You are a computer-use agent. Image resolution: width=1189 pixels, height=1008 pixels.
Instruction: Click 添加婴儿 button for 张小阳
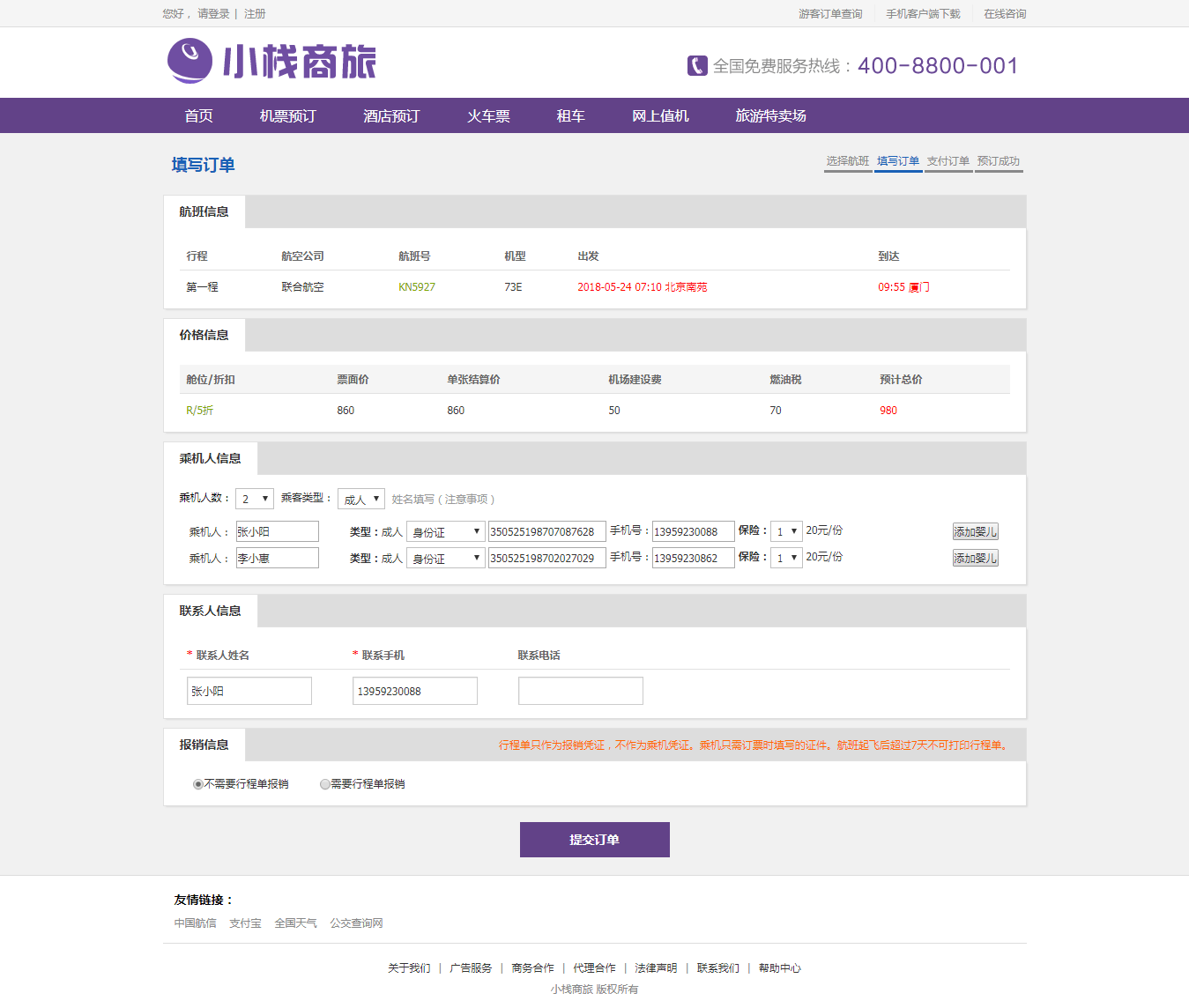click(x=975, y=531)
